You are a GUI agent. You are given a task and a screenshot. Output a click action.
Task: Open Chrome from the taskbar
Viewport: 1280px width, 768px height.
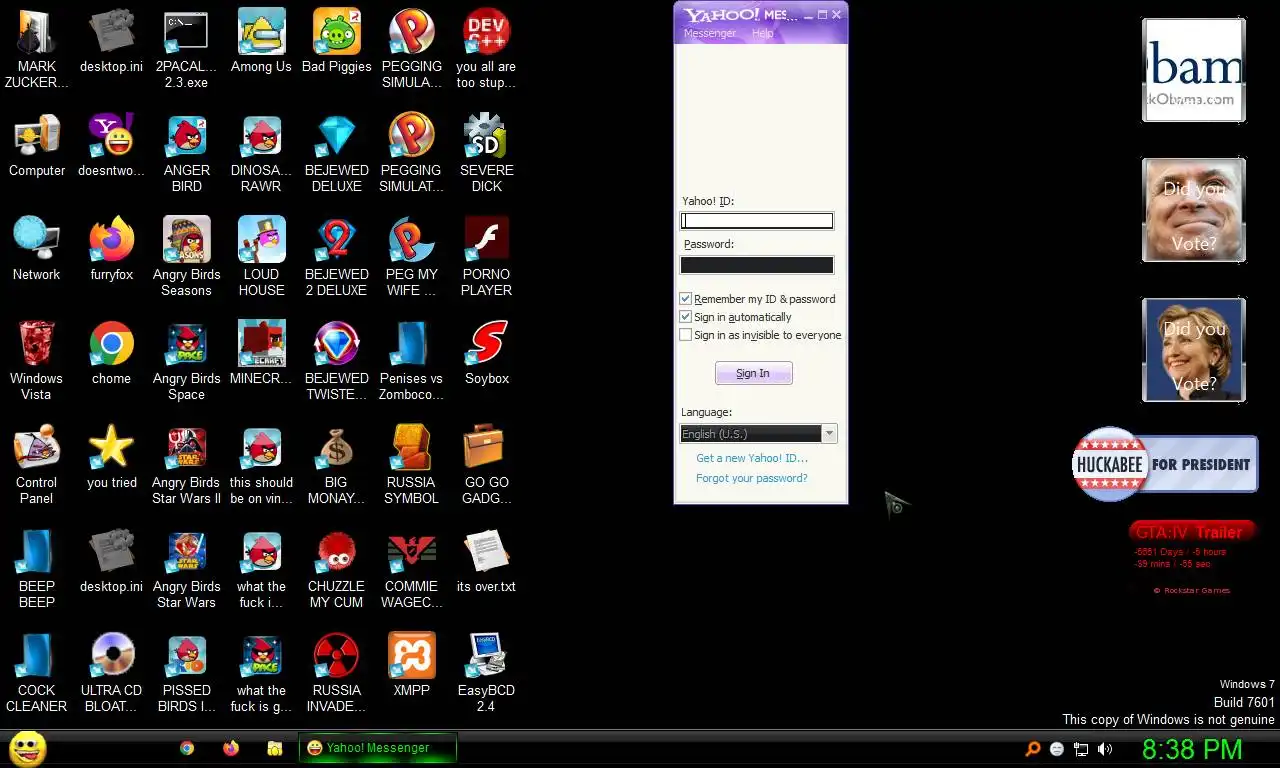[187, 748]
